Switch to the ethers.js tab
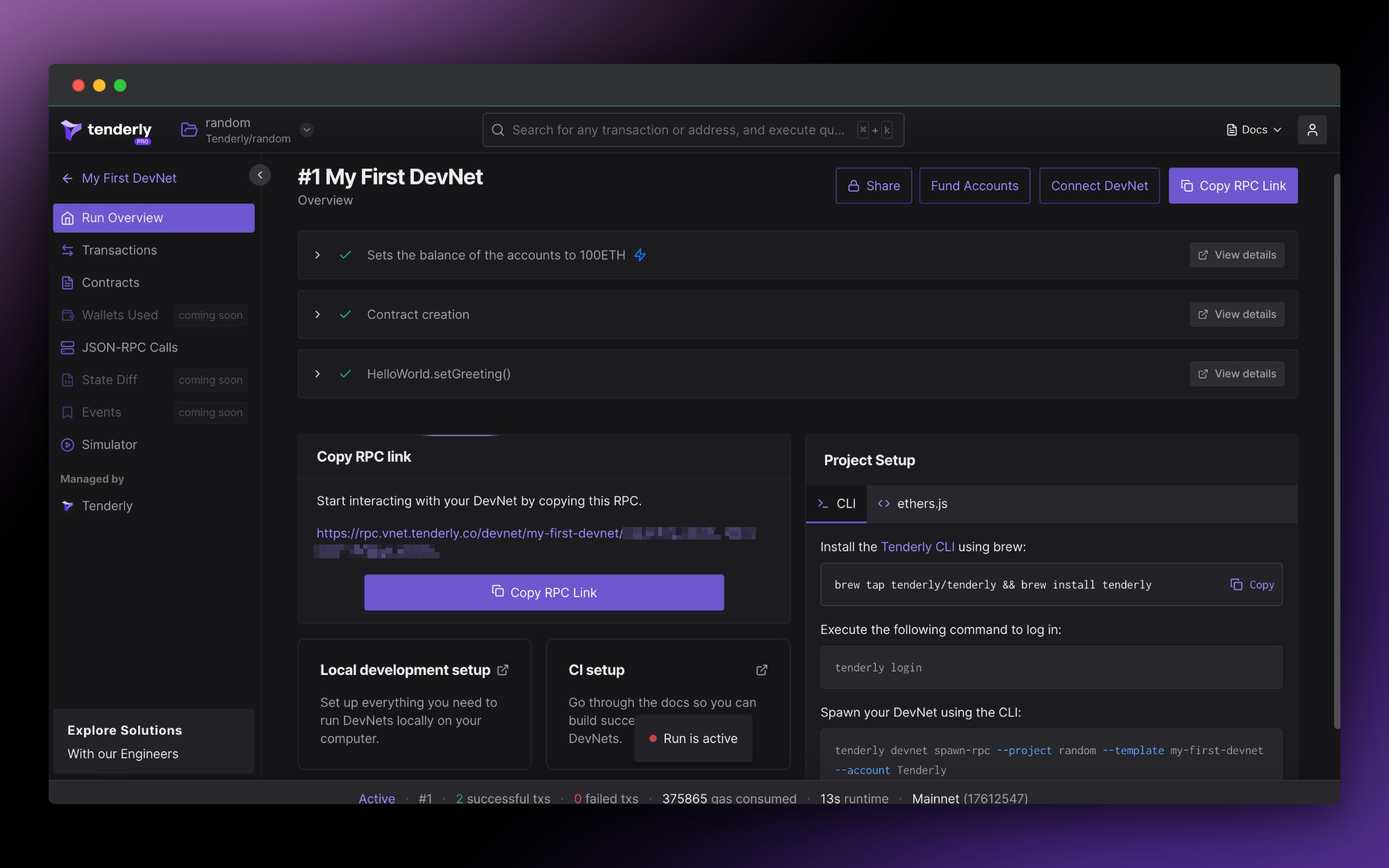The width and height of the screenshot is (1389, 868). tap(913, 503)
